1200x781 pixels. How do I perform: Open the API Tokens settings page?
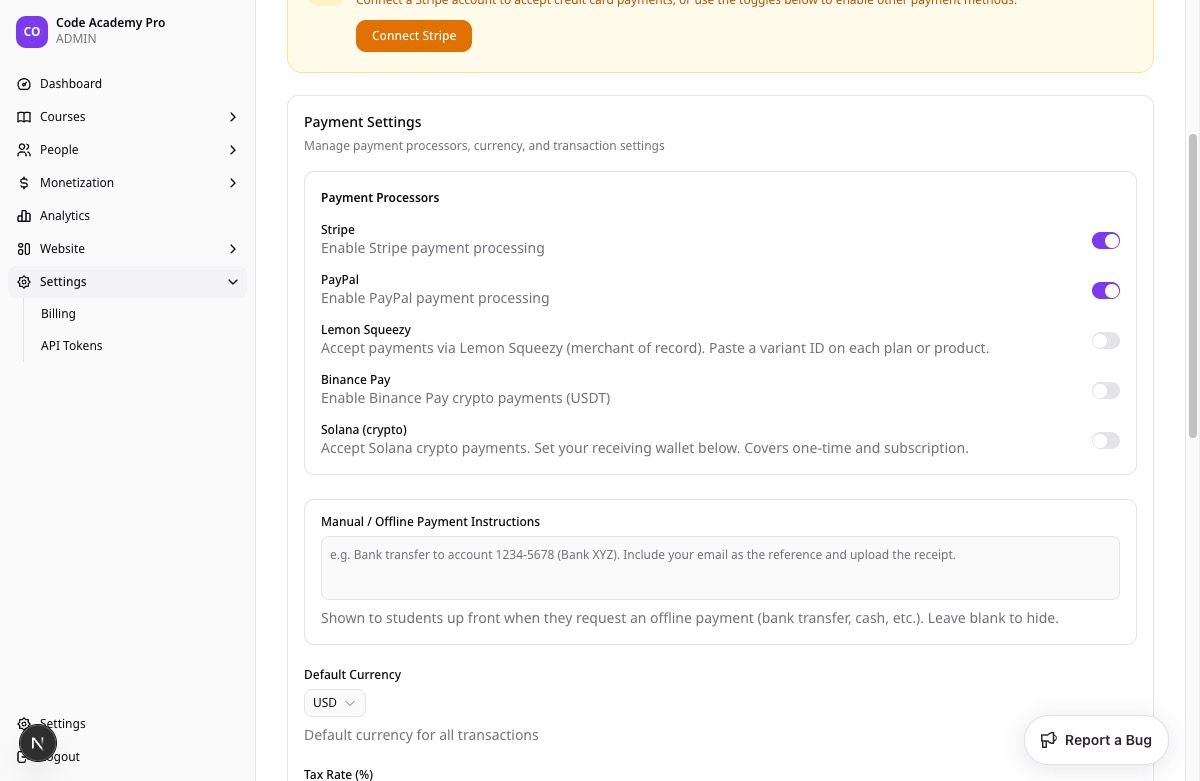[x=72, y=346]
